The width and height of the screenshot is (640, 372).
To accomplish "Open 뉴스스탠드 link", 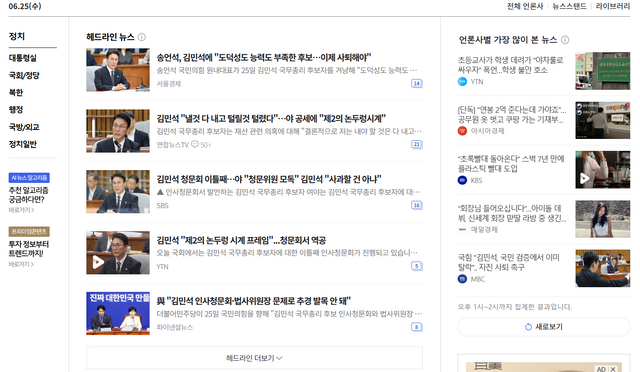I will pos(569,6).
